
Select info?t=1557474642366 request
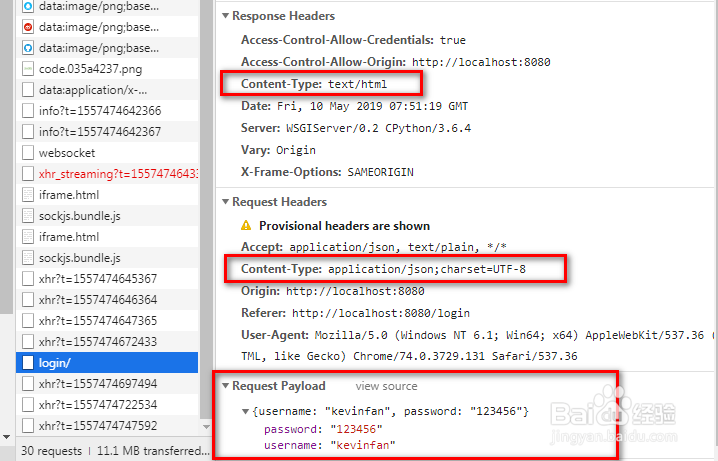pos(107,111)
